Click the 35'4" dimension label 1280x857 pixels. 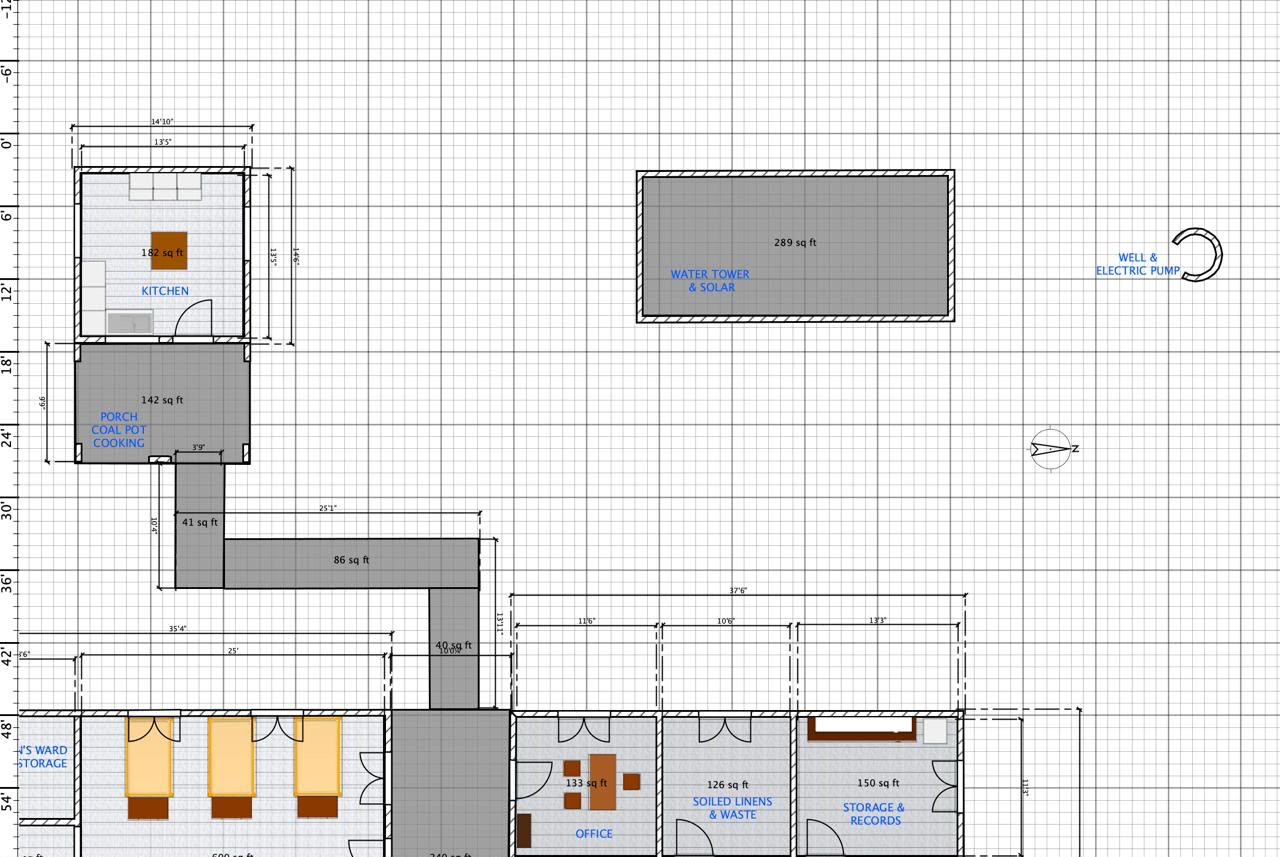click(x=177, y=629)
